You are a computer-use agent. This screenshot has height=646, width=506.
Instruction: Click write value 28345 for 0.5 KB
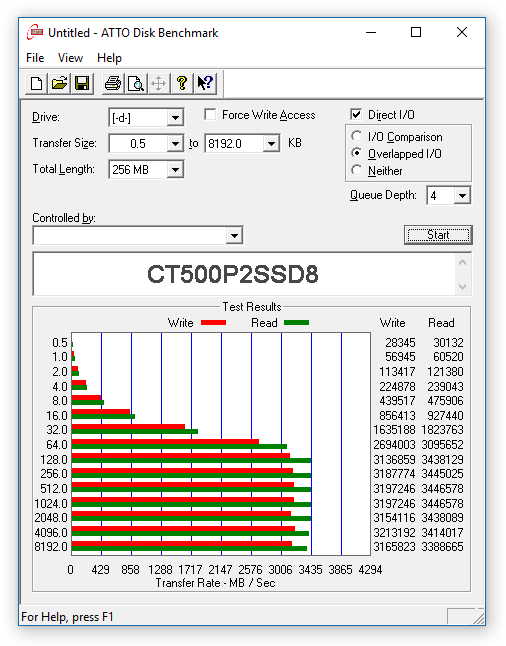(400, 343)
